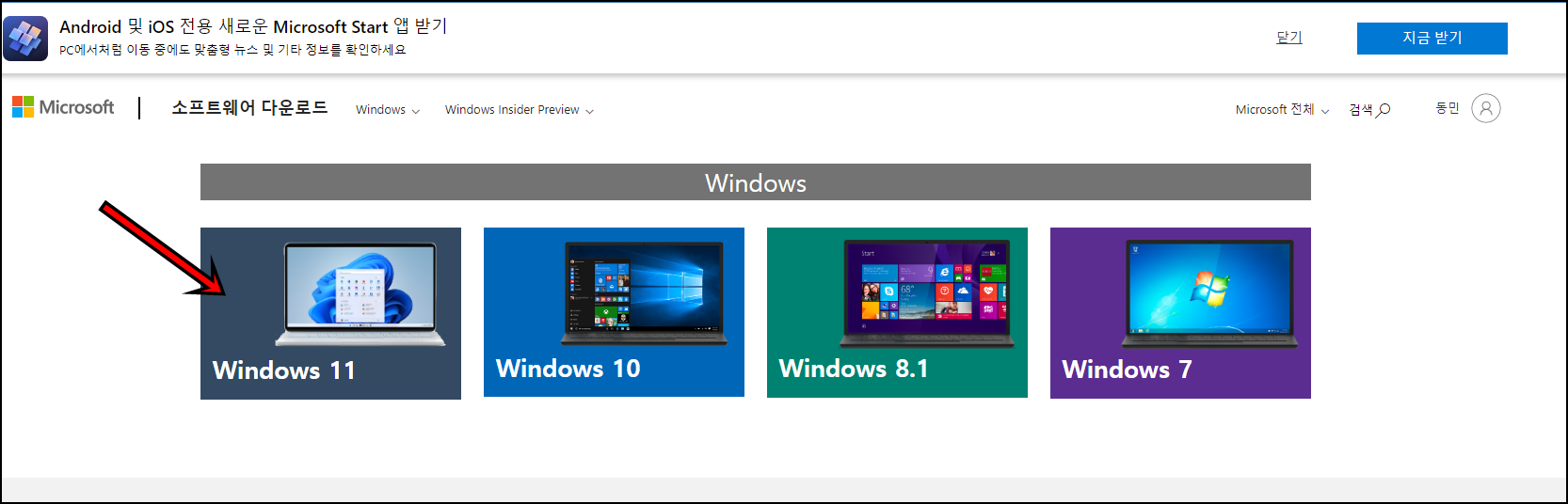Expand the Microsoft 전체 dropdown
Viewport: 1568px width, 504px height.
tap(1282, 110)
